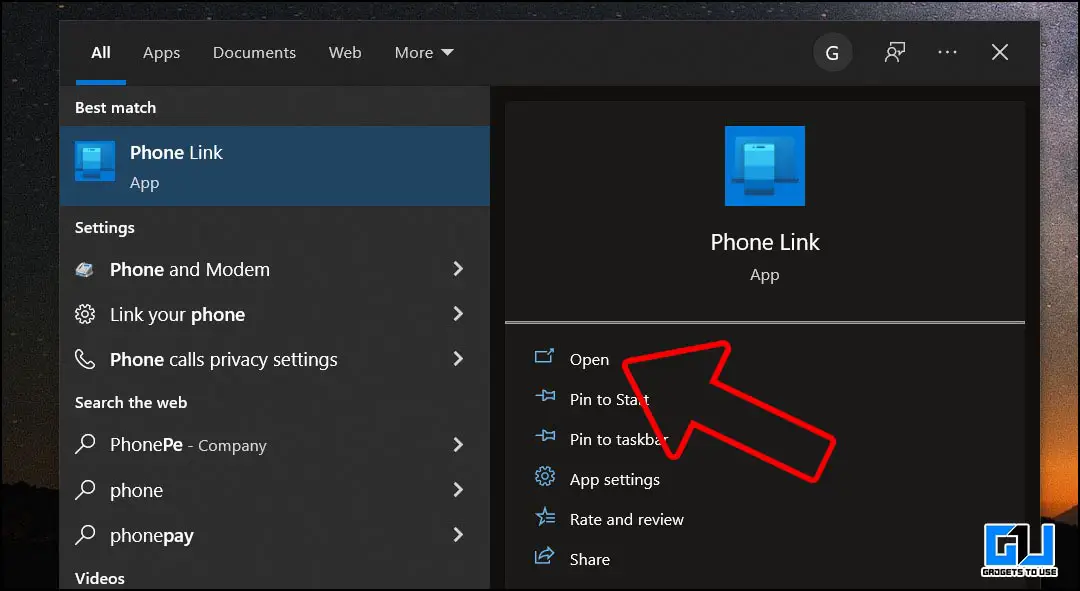The height and width of the screenshot is (591, 1080).
Task: Click the search icon beside PhonePe
Action: (x=85, y=444)
